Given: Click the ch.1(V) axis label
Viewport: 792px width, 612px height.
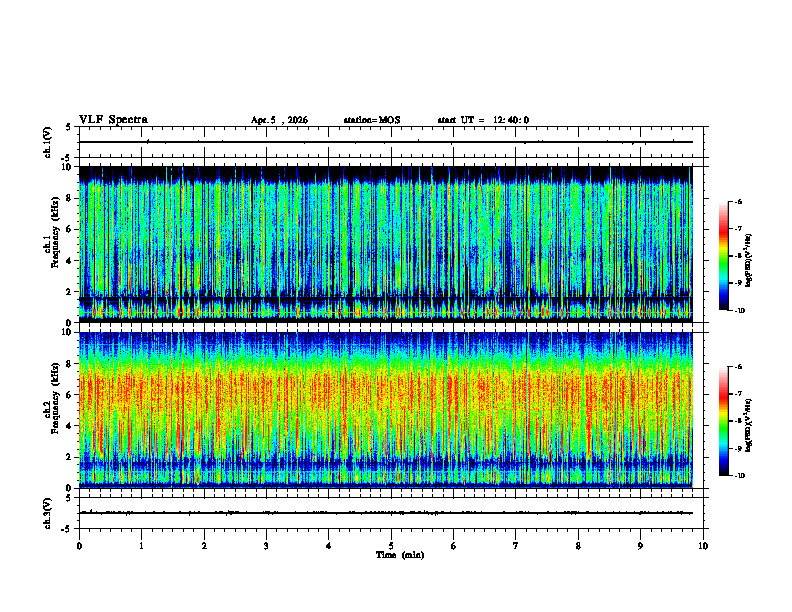Looking at the screenshot, I should pos(48,142).
